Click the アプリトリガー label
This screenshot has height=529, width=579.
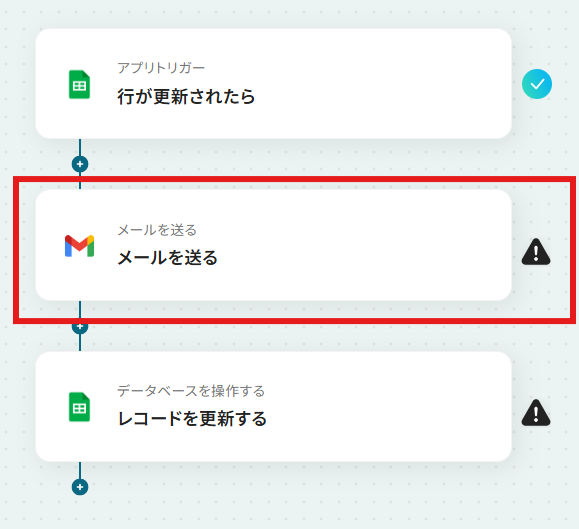tap(161, 68)
